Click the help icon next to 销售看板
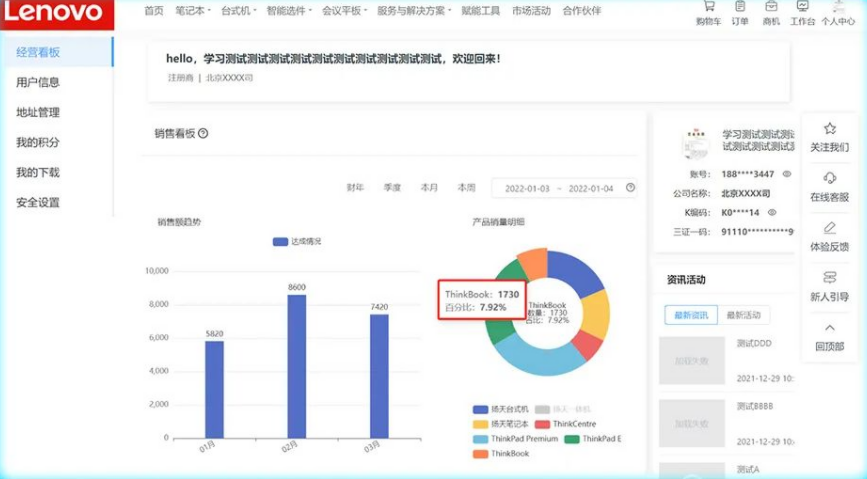 [203, 133]
